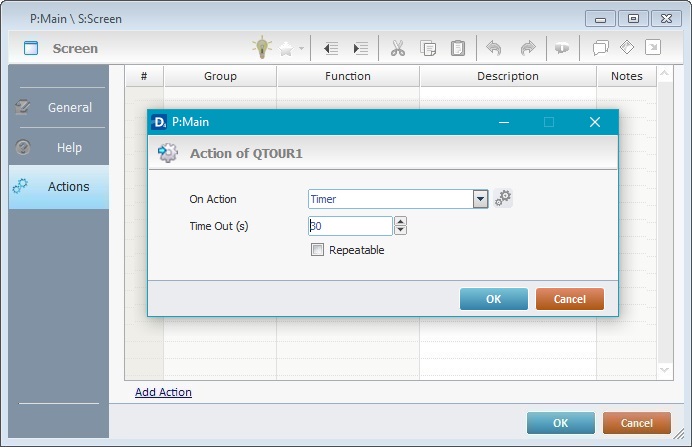
Task: Decrease Time Out with down arrow
Action: click(400, 231)
